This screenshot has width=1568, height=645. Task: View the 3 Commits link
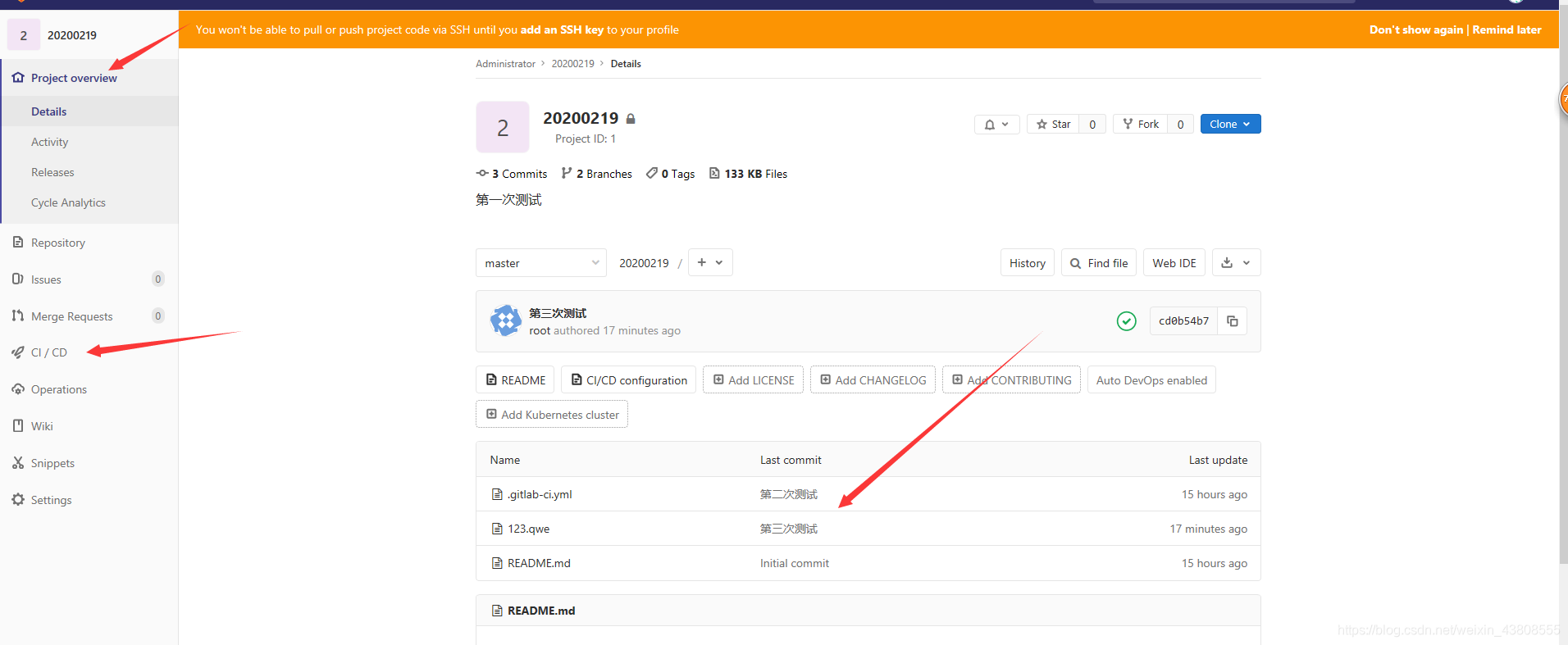click(x=512, y=174)
